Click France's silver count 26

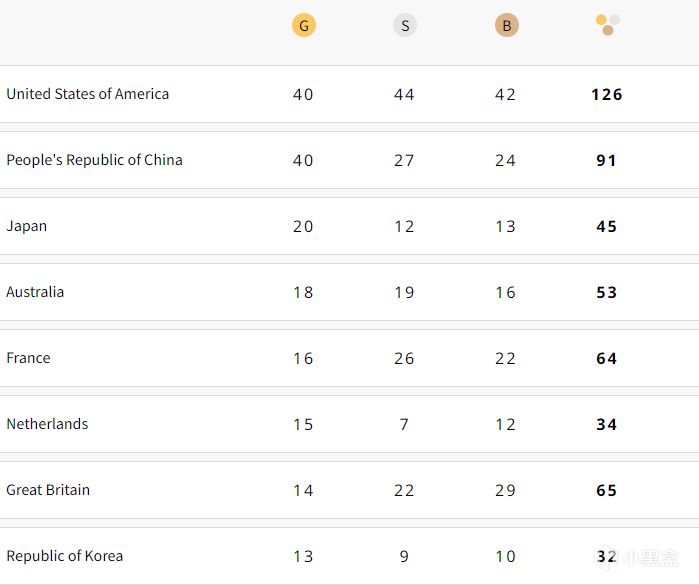pos(404,359)
